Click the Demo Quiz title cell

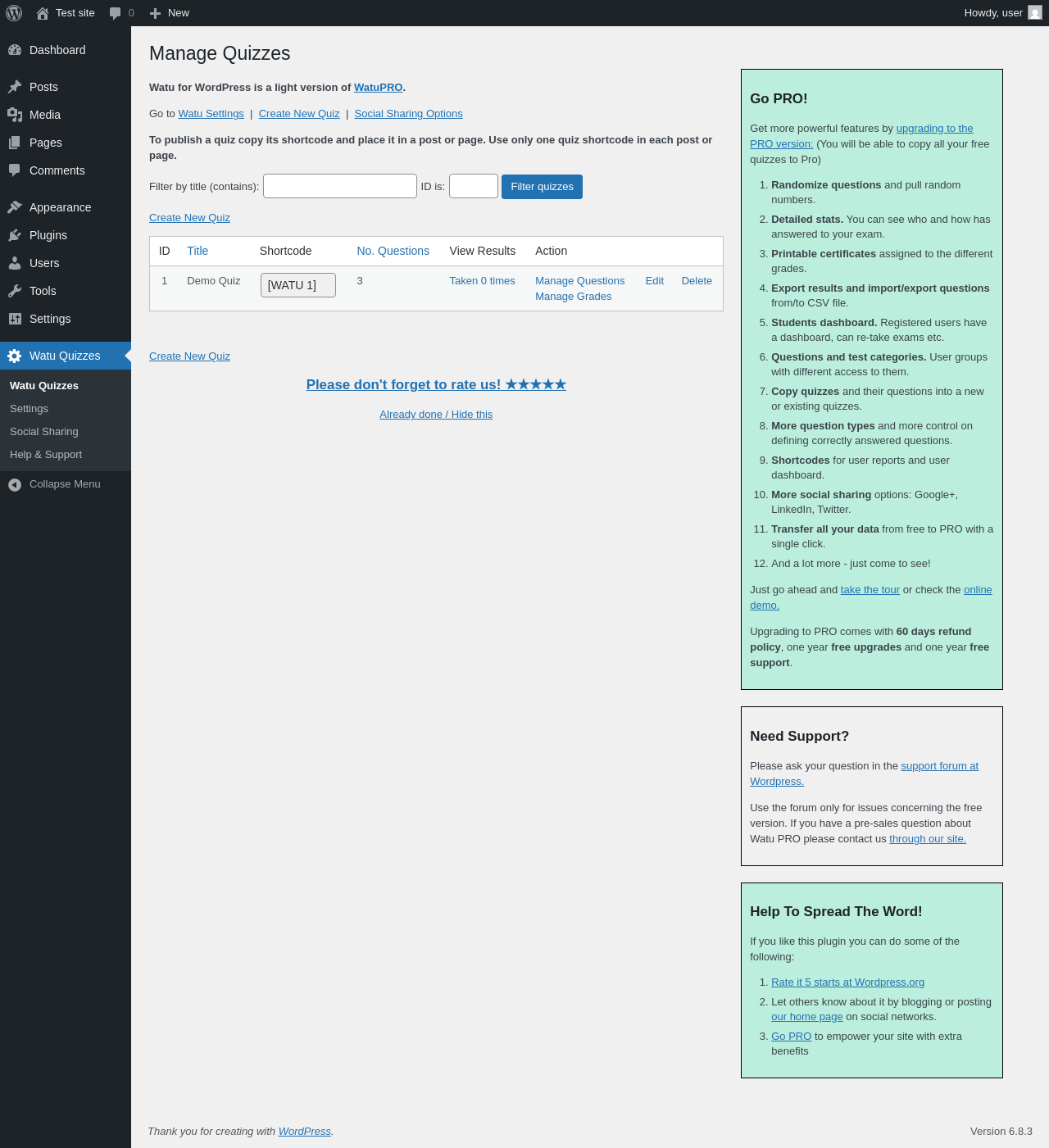pyautogui.click(x=214, y=281)
